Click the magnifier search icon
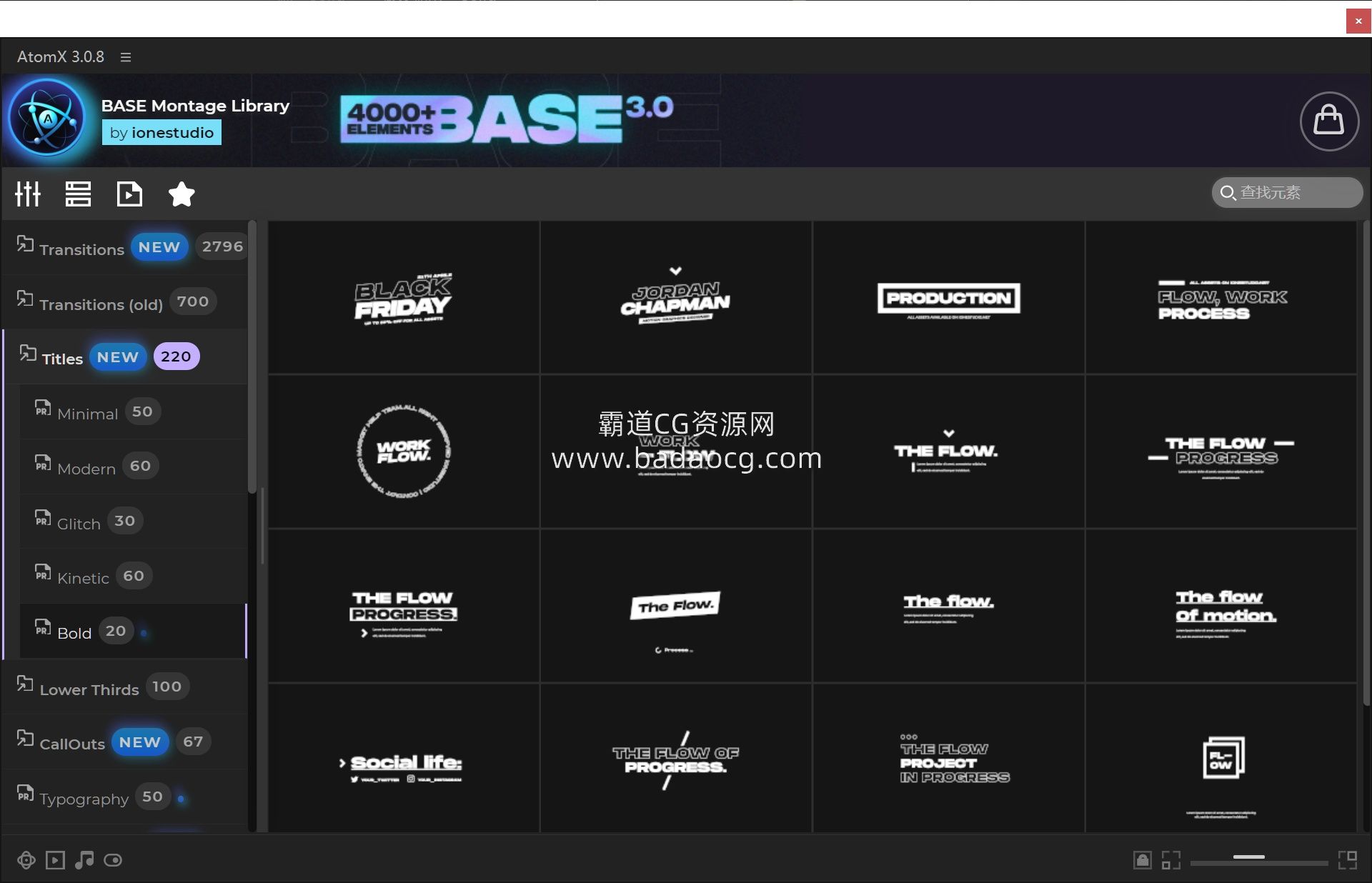The width and height of the screenshot is (1372, 883). (x=1228, y=193)
